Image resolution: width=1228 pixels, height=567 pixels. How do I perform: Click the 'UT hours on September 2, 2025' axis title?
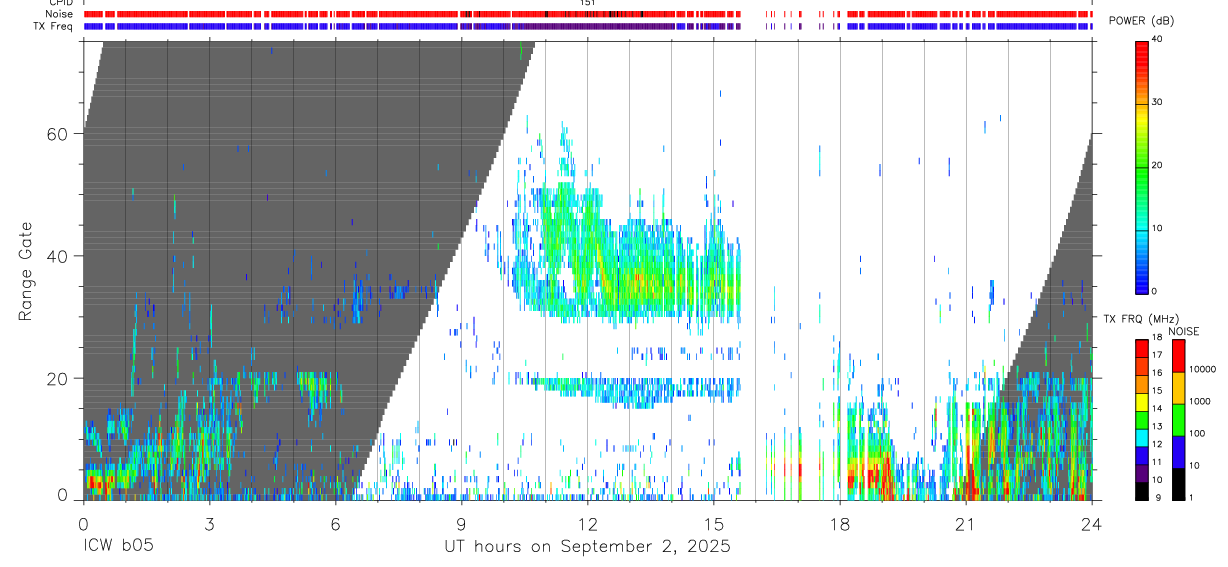click(x=587, y=547)
